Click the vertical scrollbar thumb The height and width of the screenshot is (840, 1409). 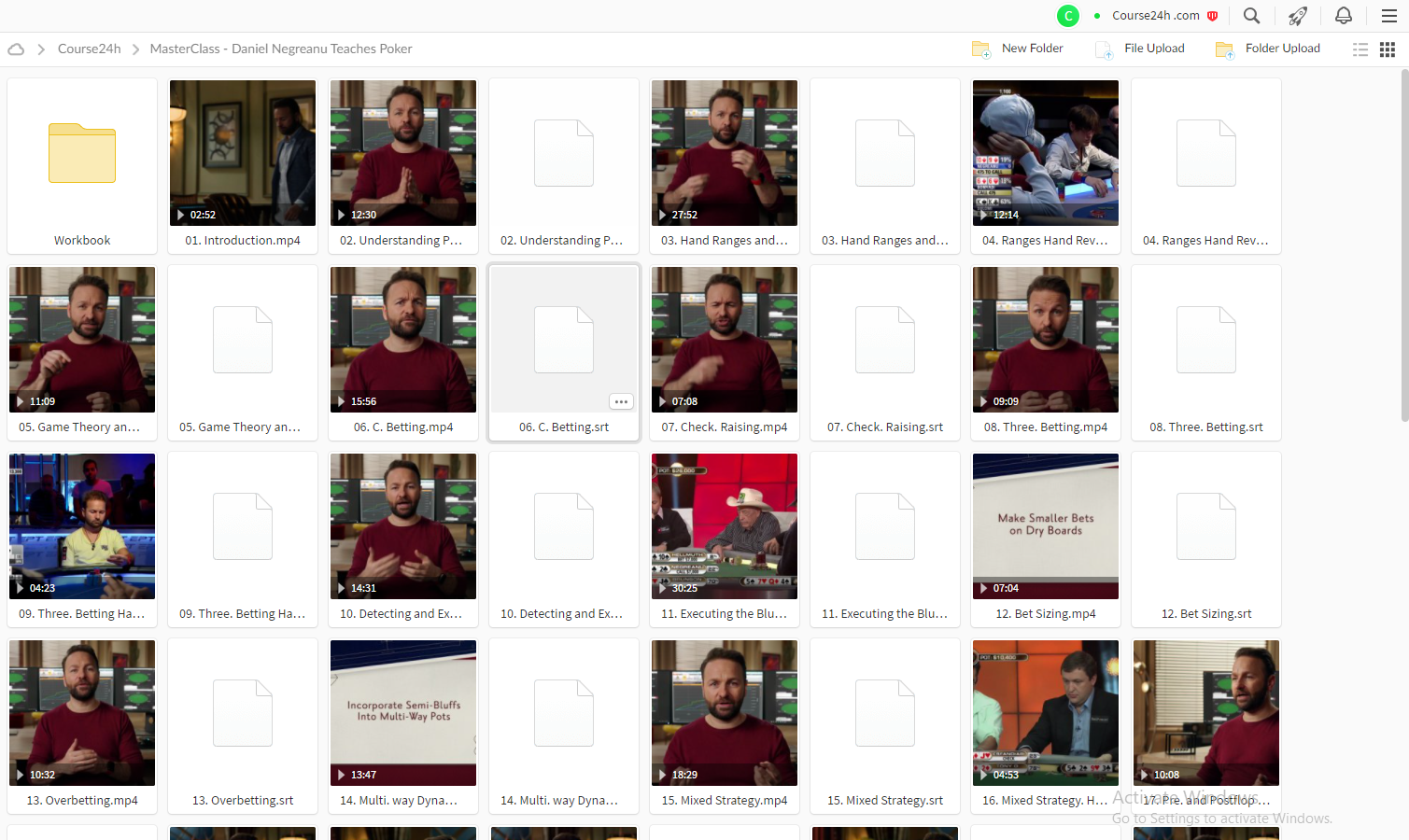[1404, 245]
